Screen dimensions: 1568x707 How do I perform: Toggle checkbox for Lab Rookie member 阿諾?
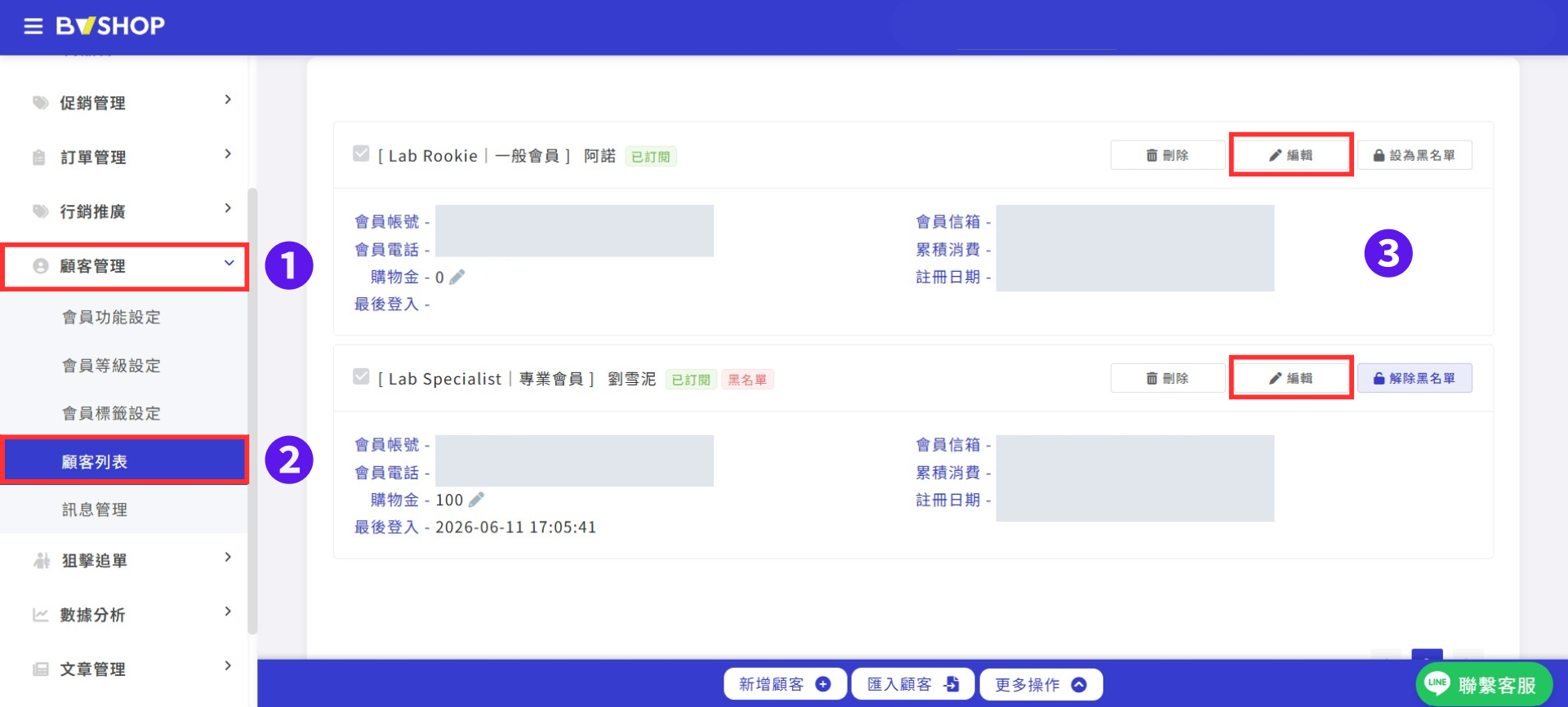click(361, 153)
